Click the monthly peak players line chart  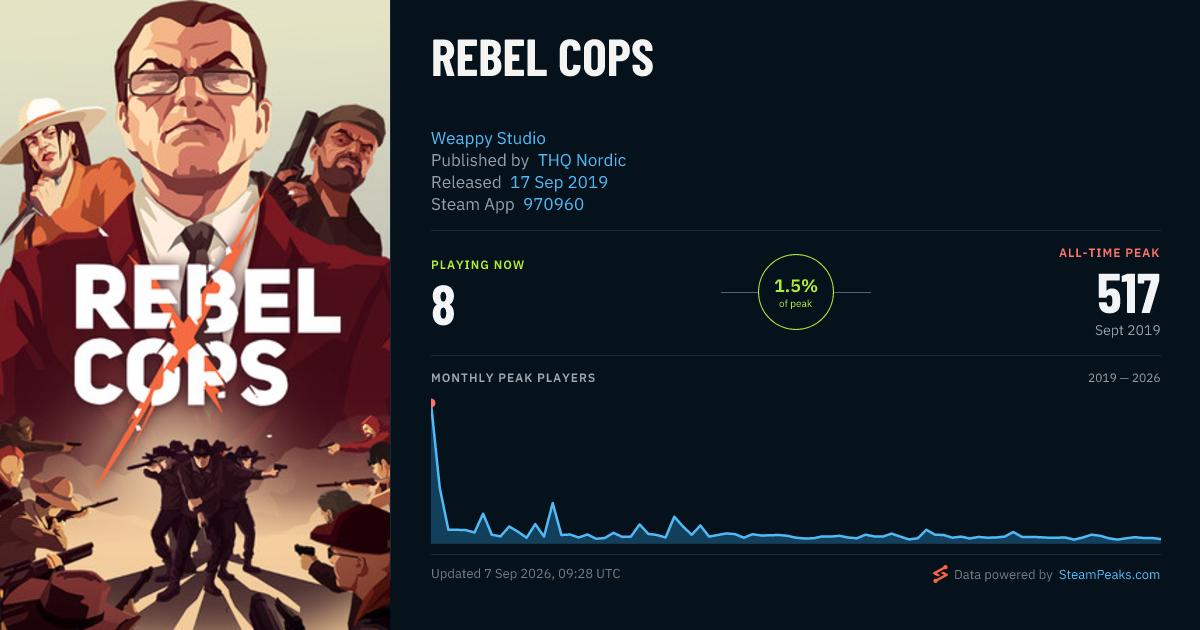click(796, 472)
